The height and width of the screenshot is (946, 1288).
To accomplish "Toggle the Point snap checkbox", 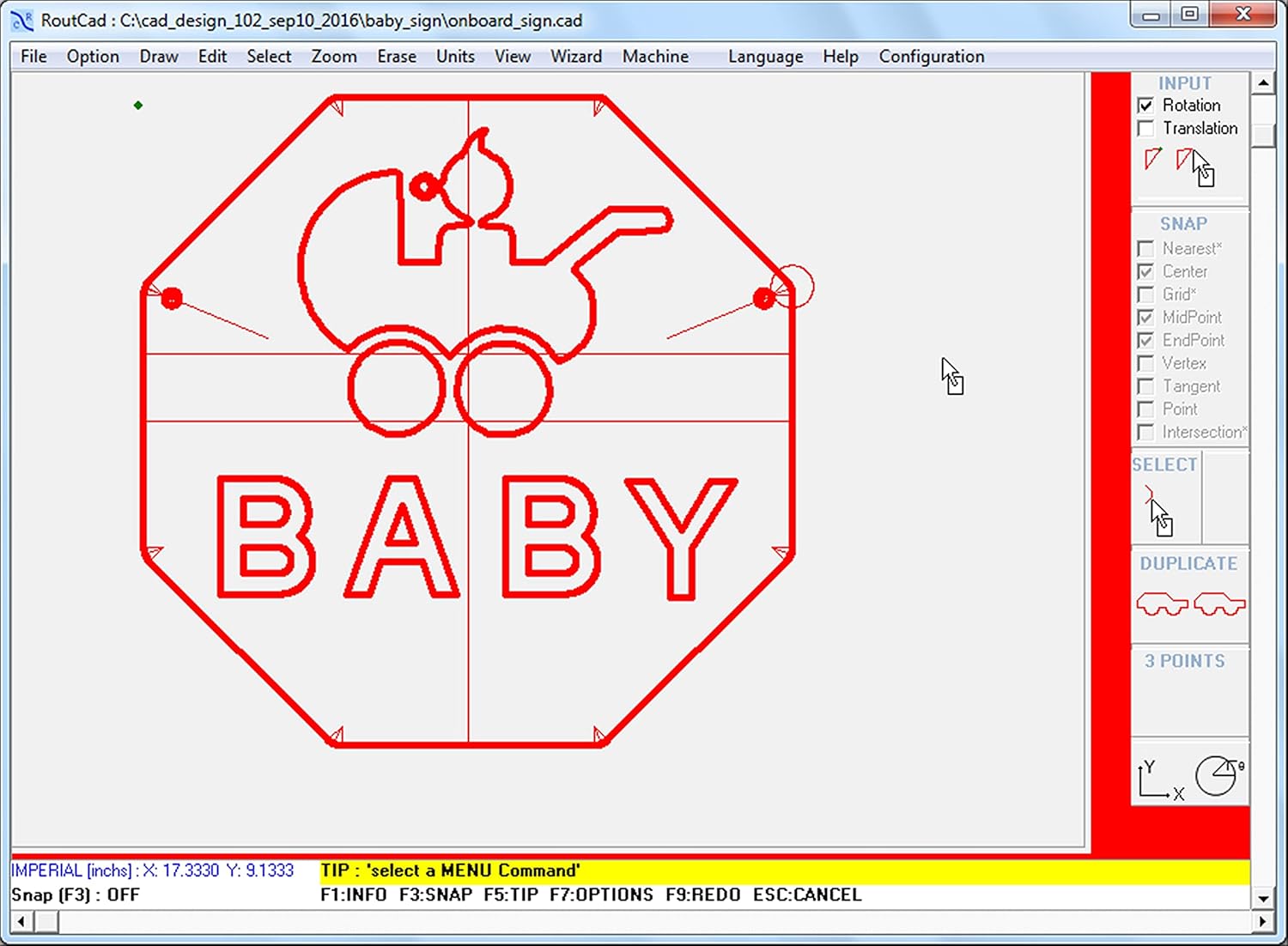I will tap(1145, 409).
